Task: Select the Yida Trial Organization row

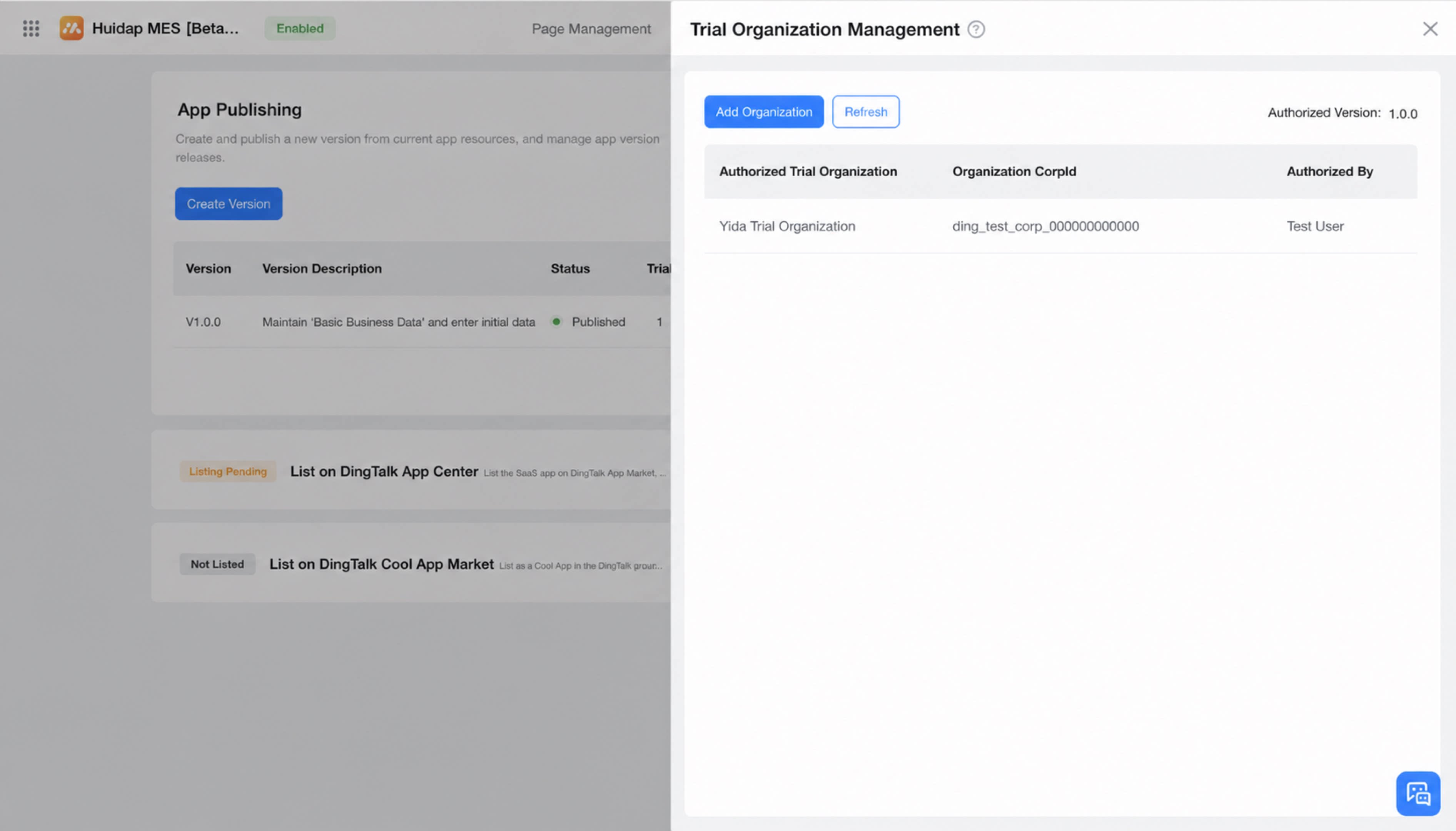Action: coord(1060,226)
